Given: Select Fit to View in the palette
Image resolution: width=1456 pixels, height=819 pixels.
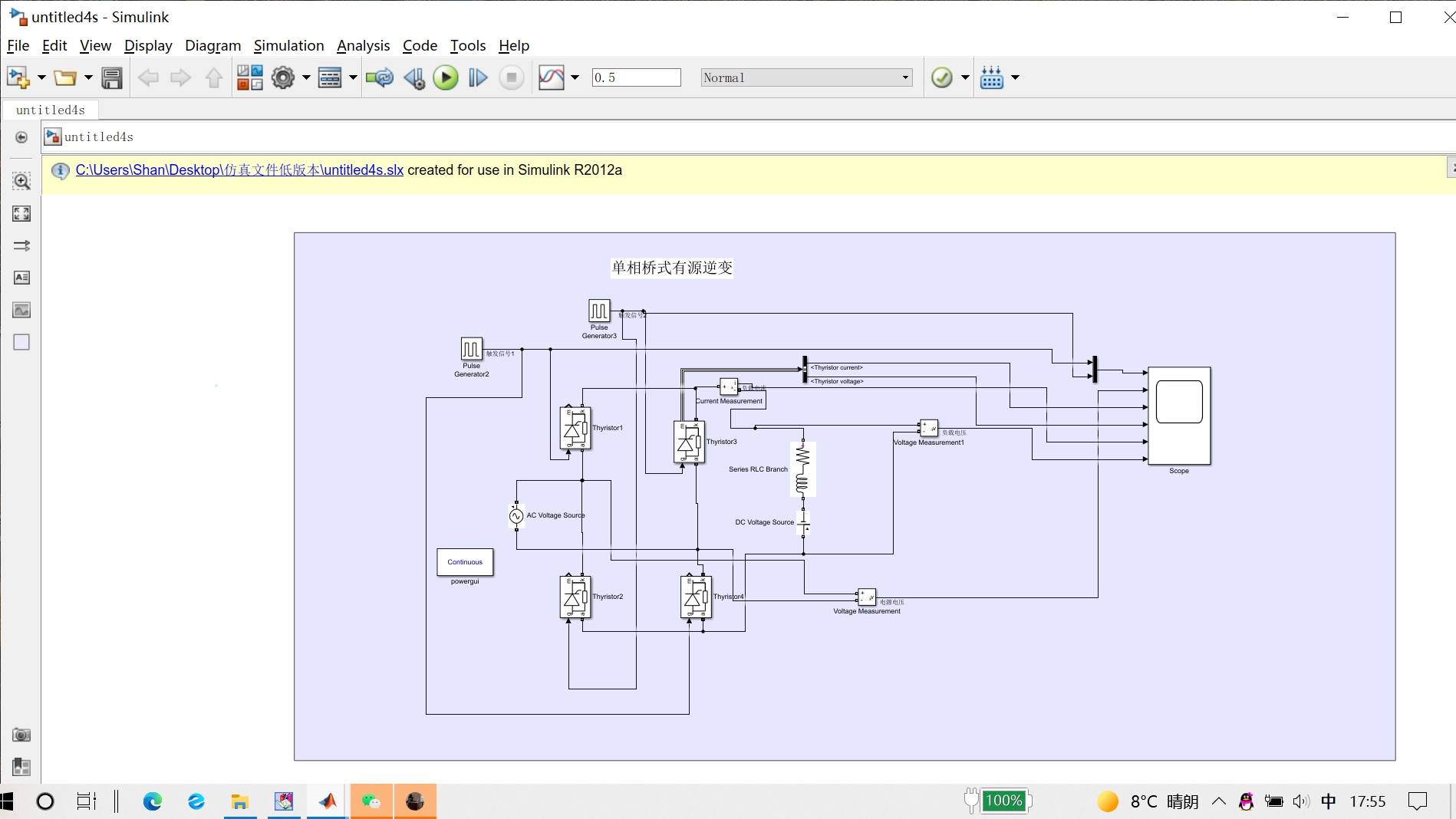Looking at the screenshot, I should click(x=21, y=214).
